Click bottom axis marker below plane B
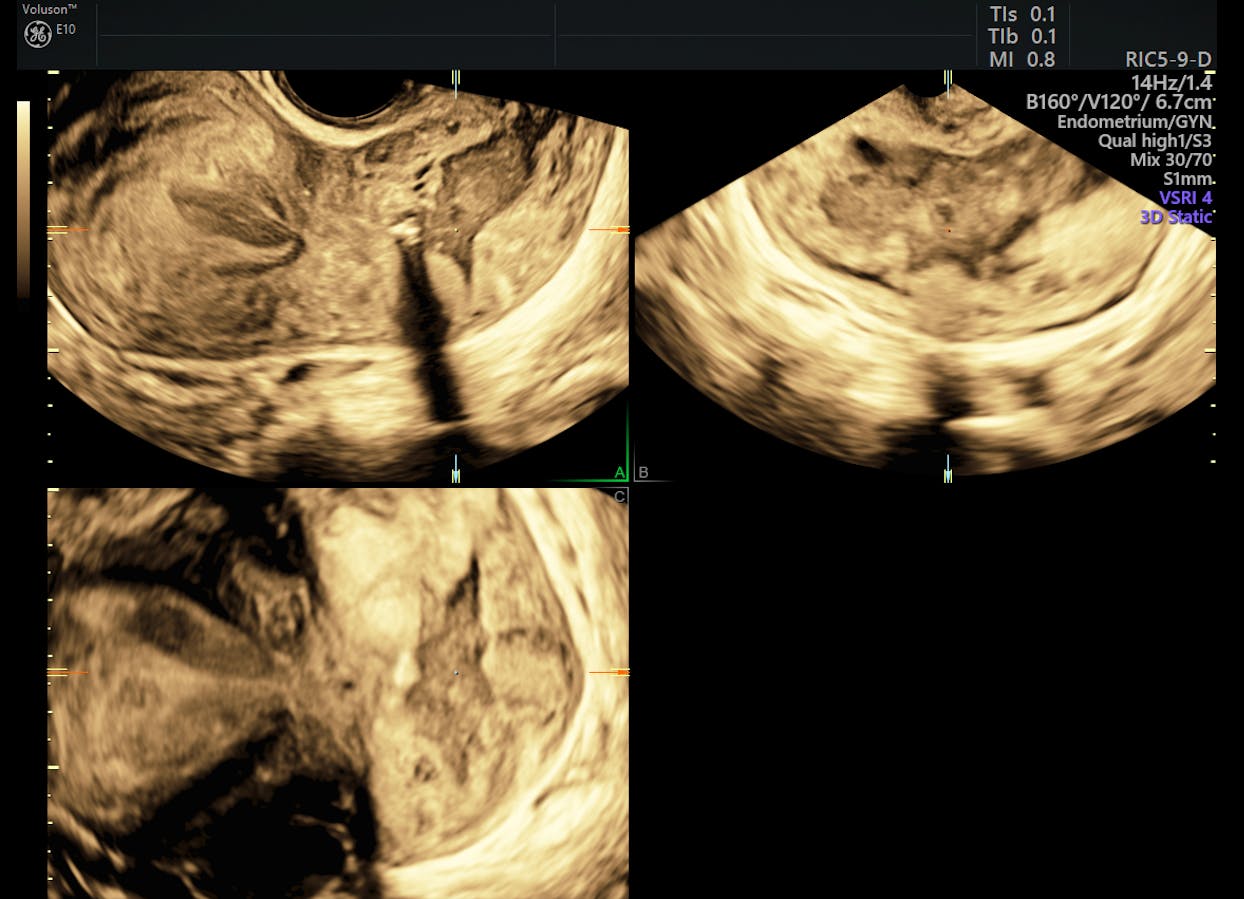Viewport: 1244px width, 899px height. 948,468
